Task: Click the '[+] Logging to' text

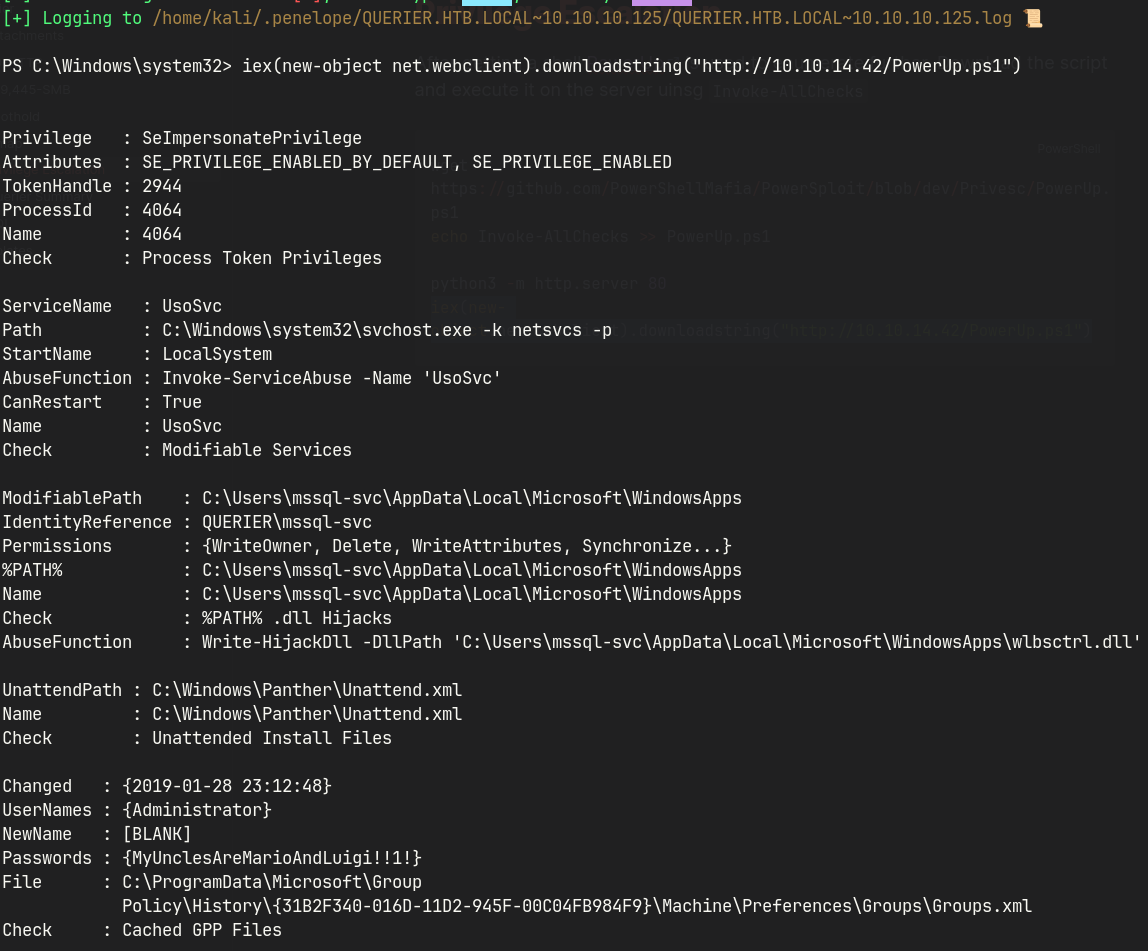Action: pos(72,18)
